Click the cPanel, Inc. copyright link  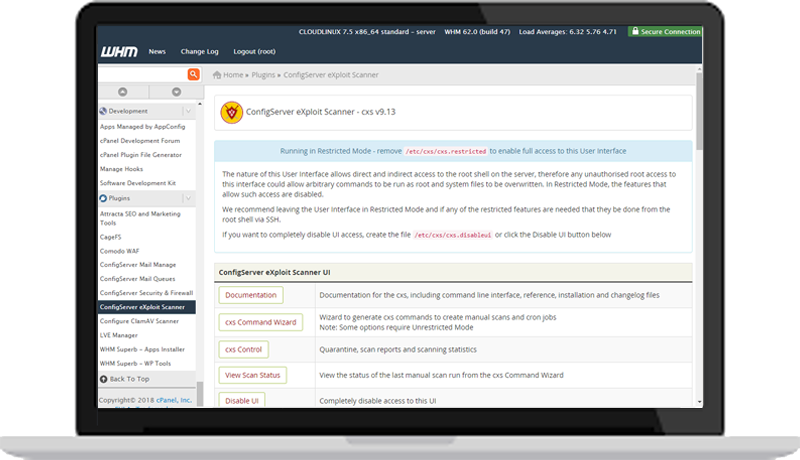click(x=174, y=400)
